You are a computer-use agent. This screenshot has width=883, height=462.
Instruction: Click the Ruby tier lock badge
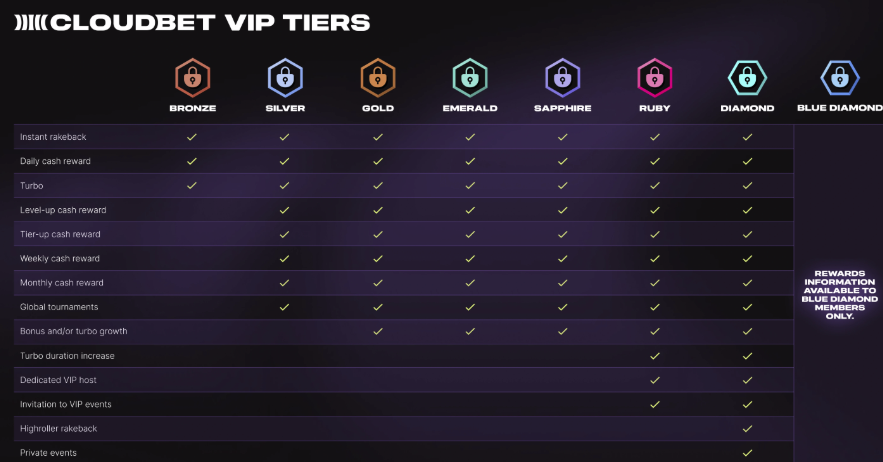pyautogui.click(x=654, y=76)
